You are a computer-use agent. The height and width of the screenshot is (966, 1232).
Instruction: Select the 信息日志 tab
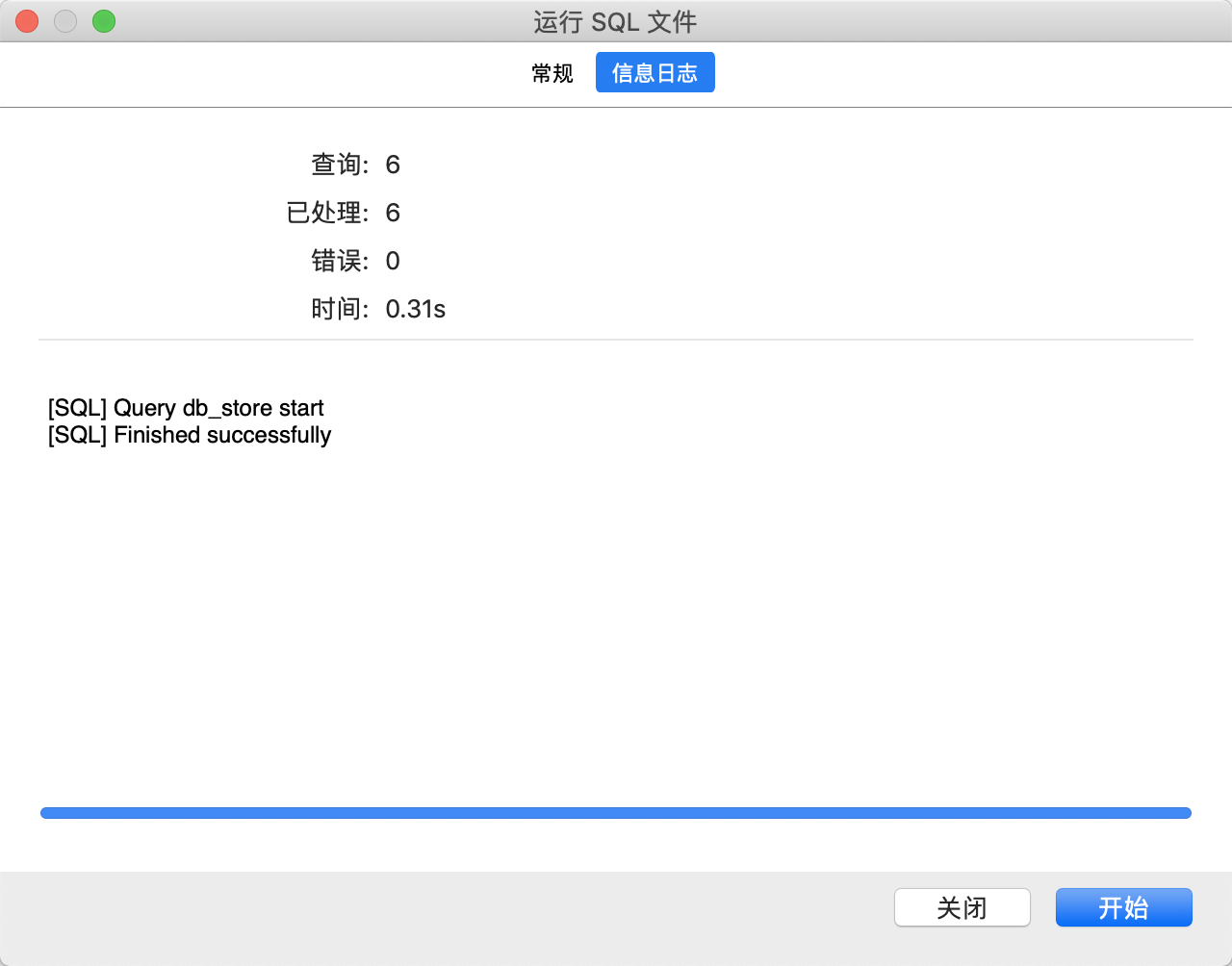654,73
